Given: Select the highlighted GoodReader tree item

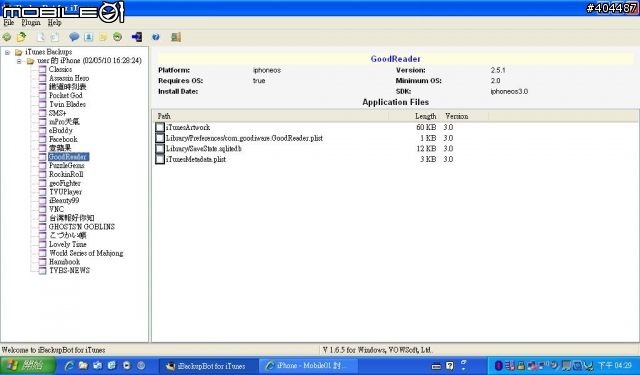Looking at the screenshot, I should pyautogui.click(x=68, y=157).
